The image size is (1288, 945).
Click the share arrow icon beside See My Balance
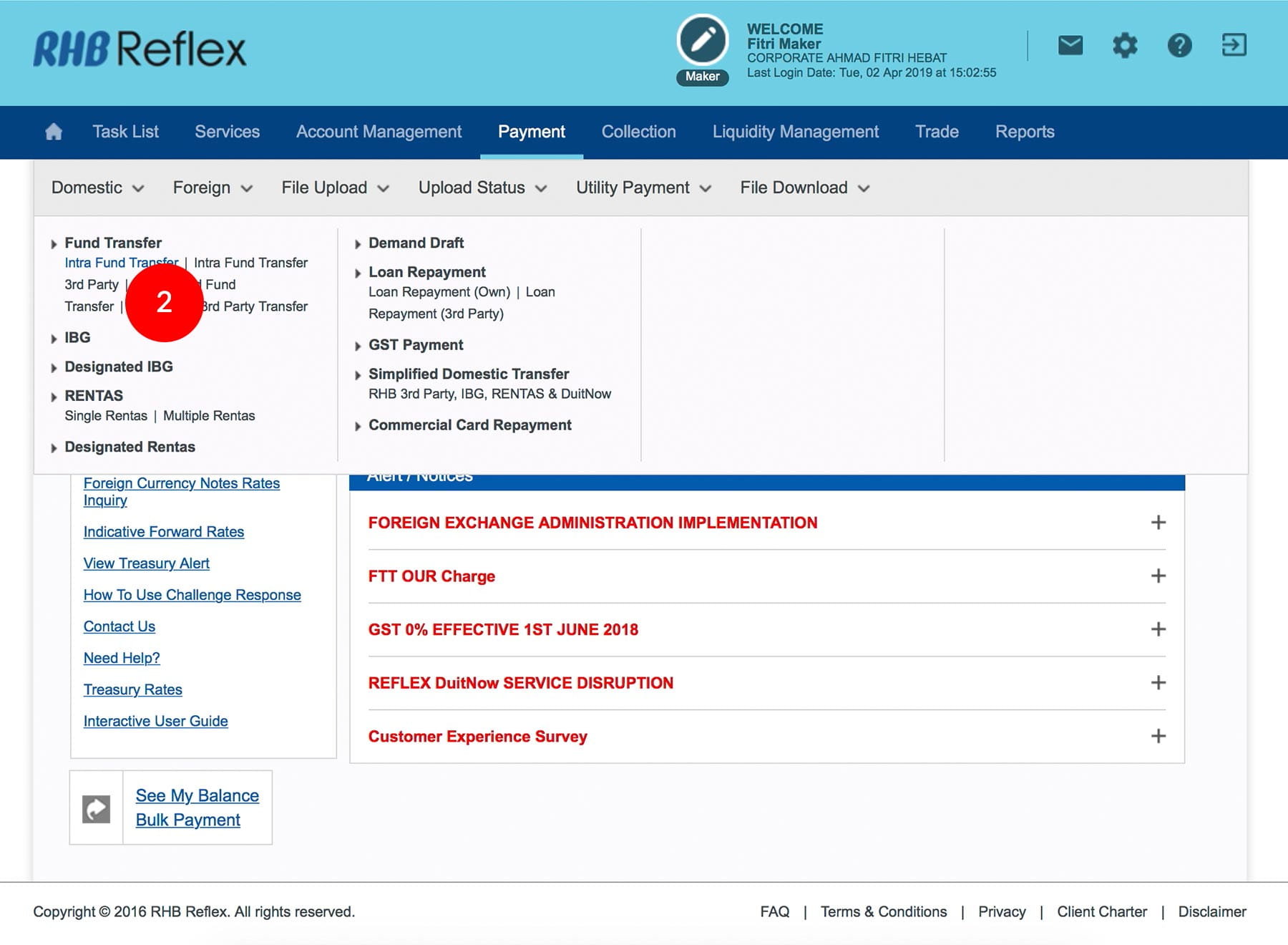(x=97, y=808)
